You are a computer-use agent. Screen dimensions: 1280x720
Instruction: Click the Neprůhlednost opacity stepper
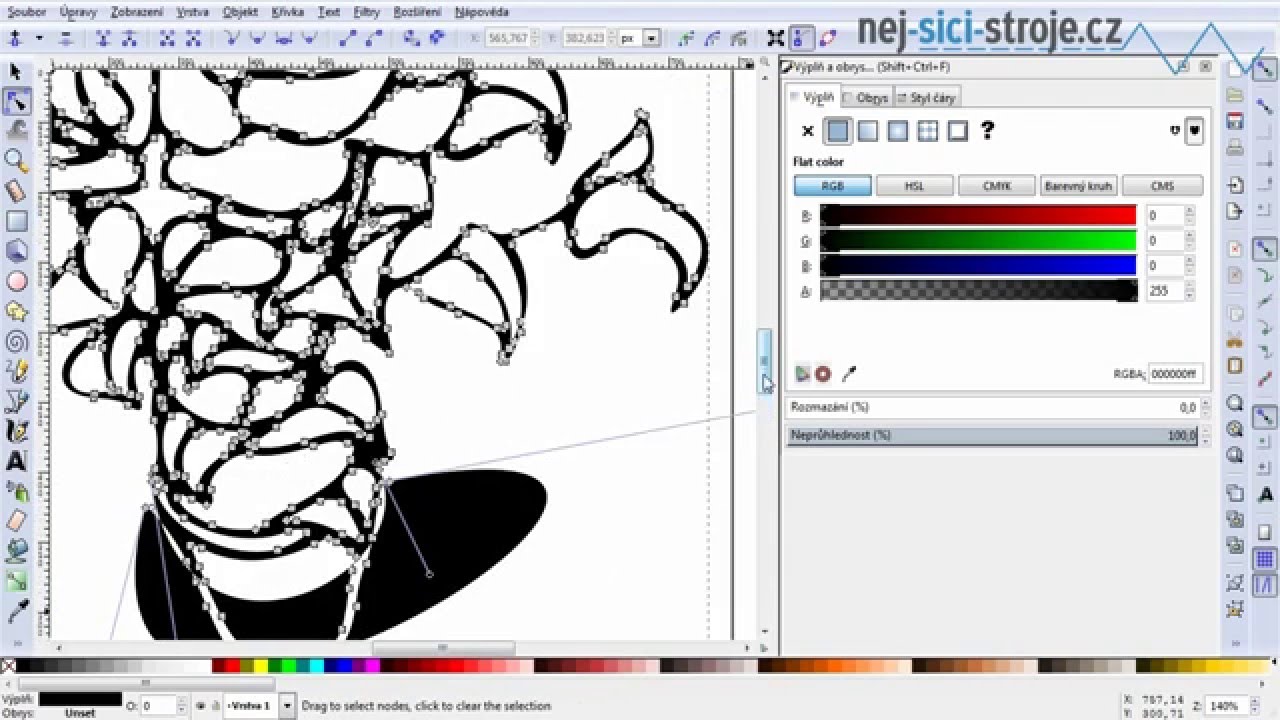point(1204,435)
